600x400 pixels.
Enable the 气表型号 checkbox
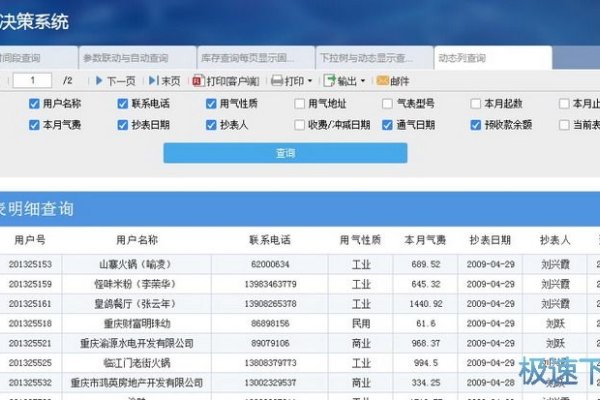(x=387, y=104)
